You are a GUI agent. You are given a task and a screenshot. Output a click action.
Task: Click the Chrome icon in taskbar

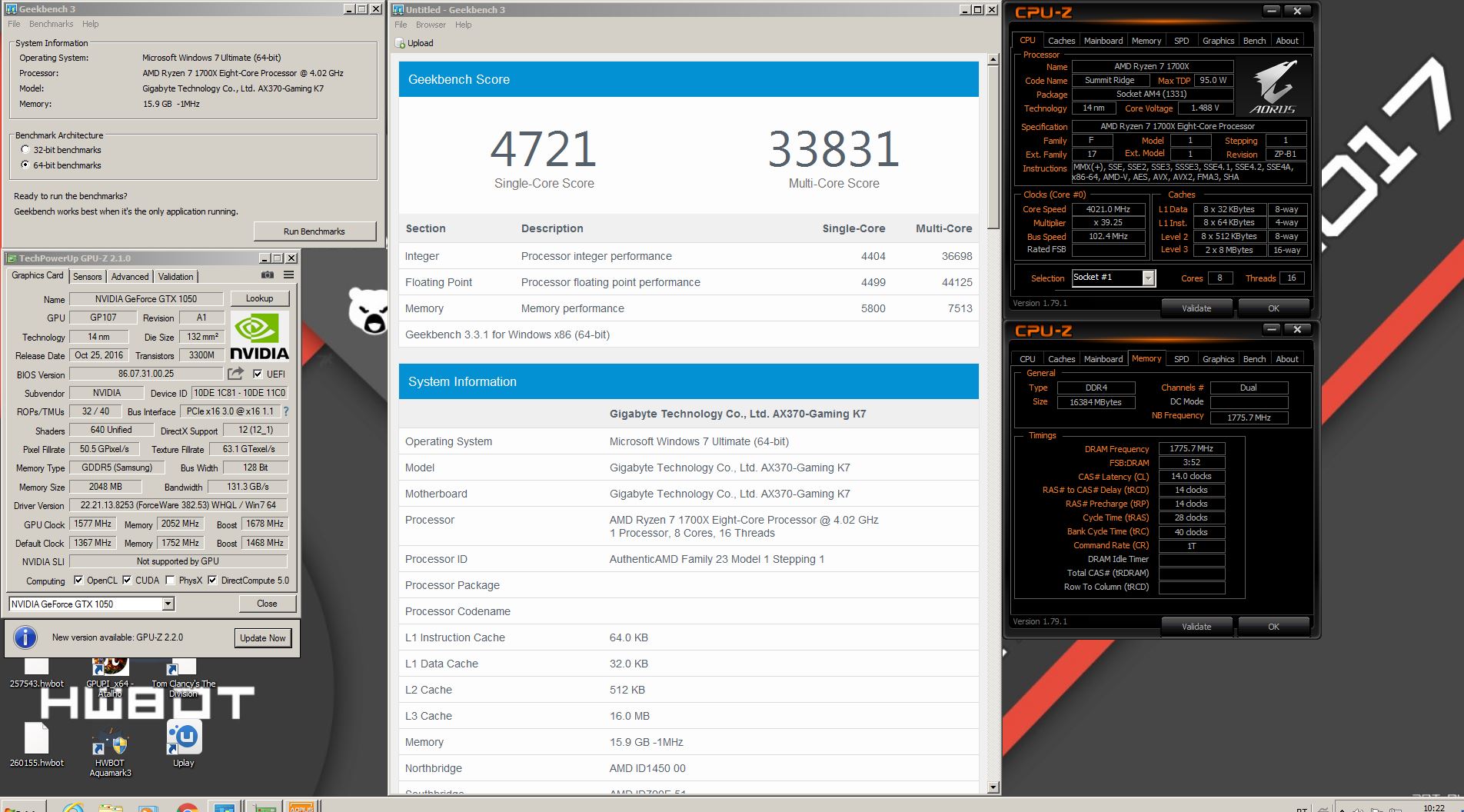coord(187,807)
